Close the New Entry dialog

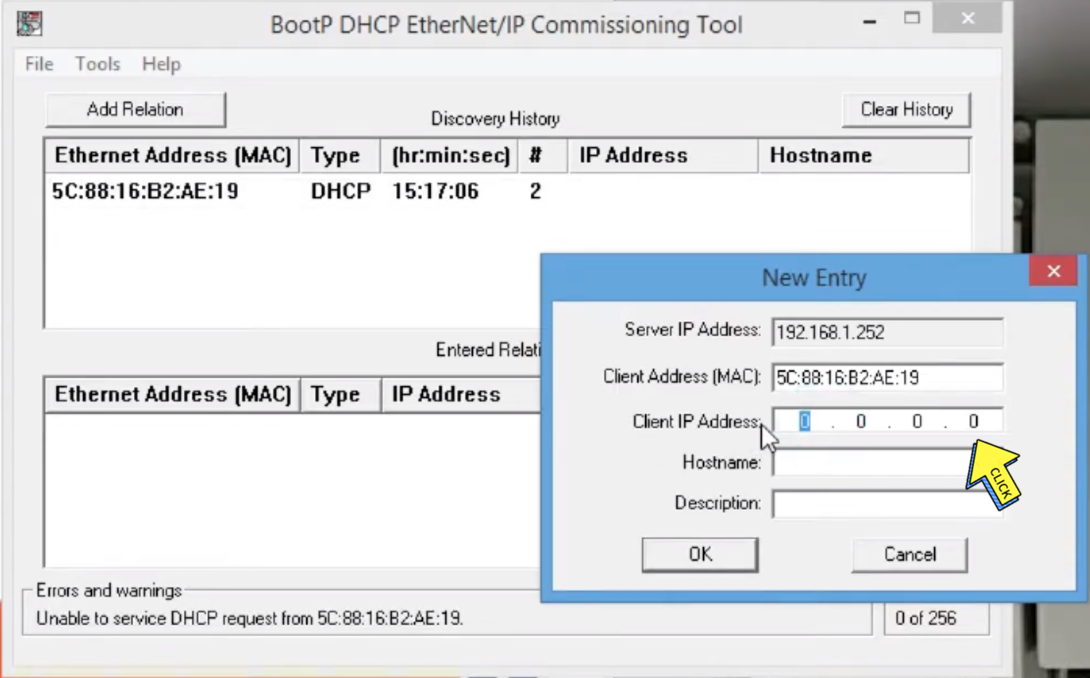click(1053, 271)
